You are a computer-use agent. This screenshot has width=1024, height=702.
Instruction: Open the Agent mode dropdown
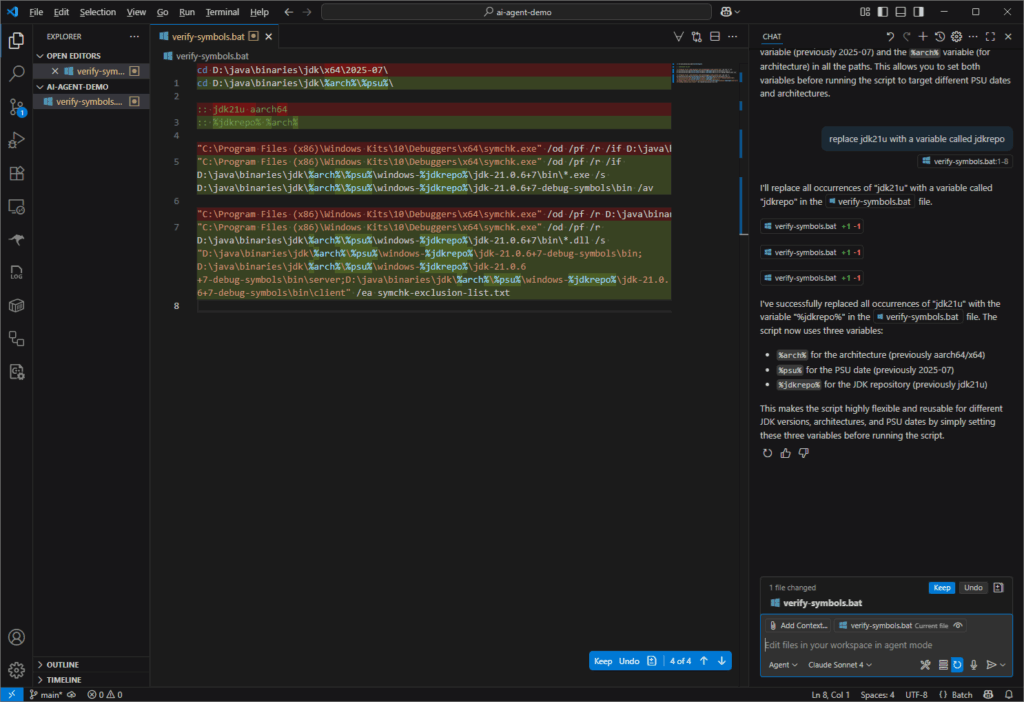782,665
